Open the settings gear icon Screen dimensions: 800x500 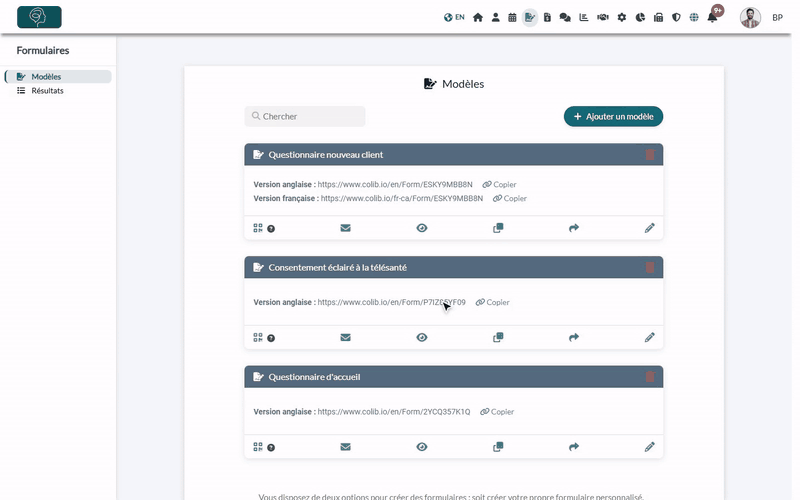(x=621, y=17)
